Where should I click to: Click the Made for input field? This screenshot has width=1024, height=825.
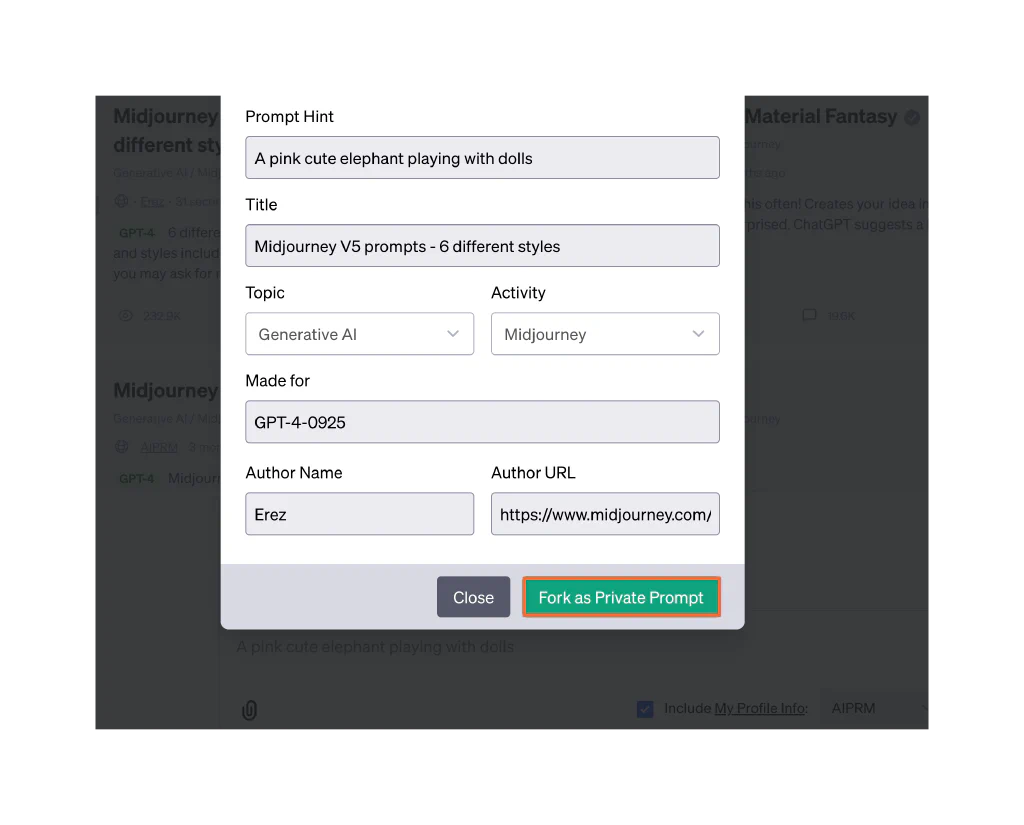482,422
